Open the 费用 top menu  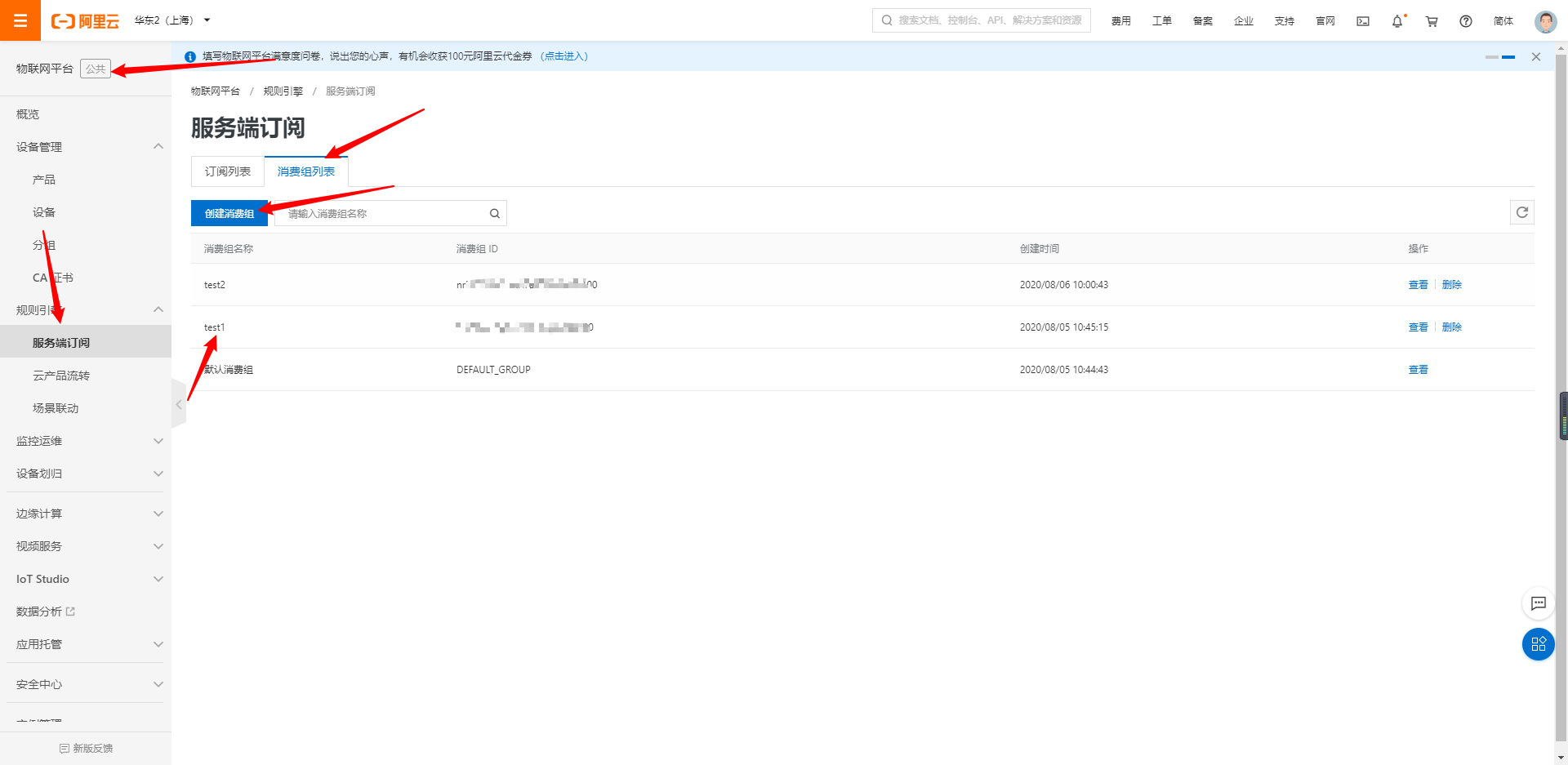pyautogui.click(x=1121, y=21)
